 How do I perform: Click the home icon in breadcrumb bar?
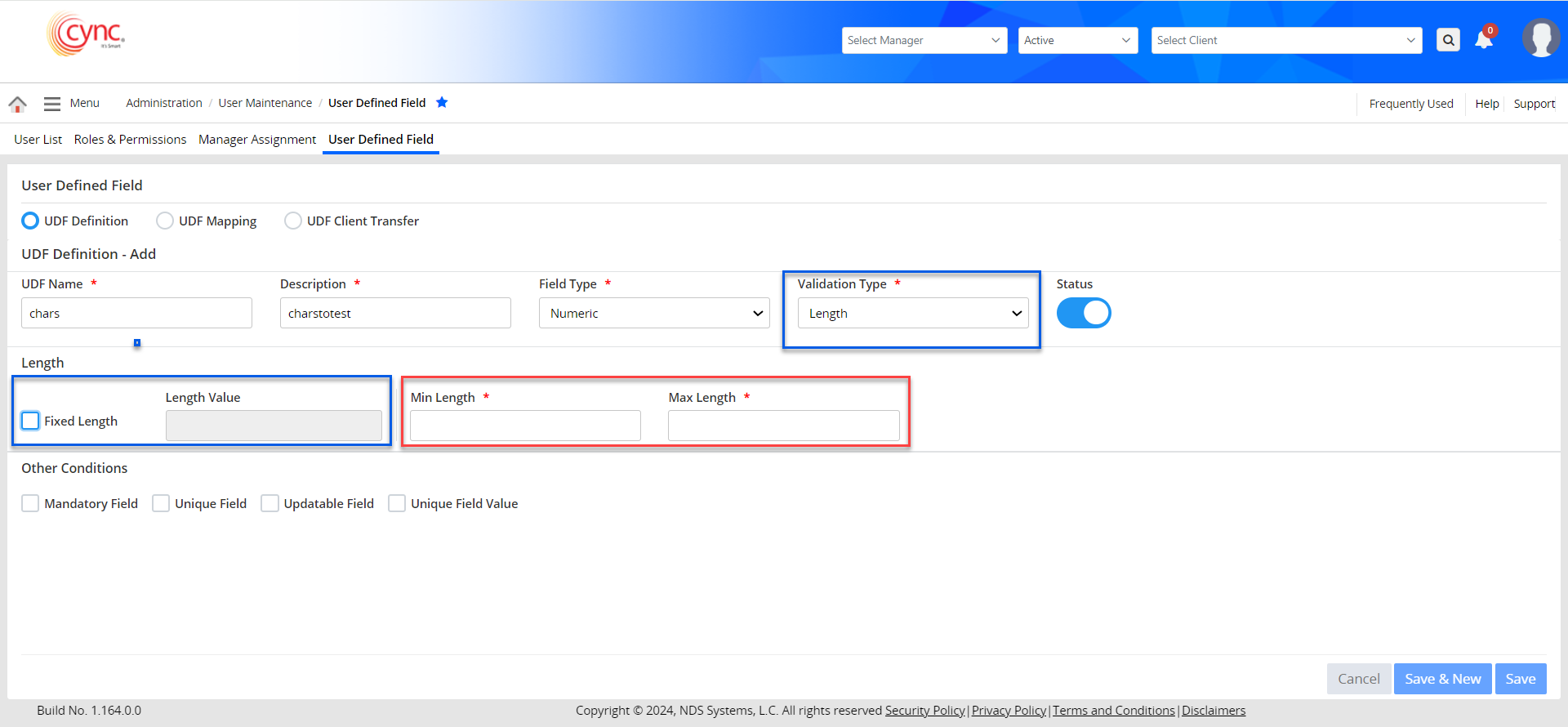tap(17, 104)
